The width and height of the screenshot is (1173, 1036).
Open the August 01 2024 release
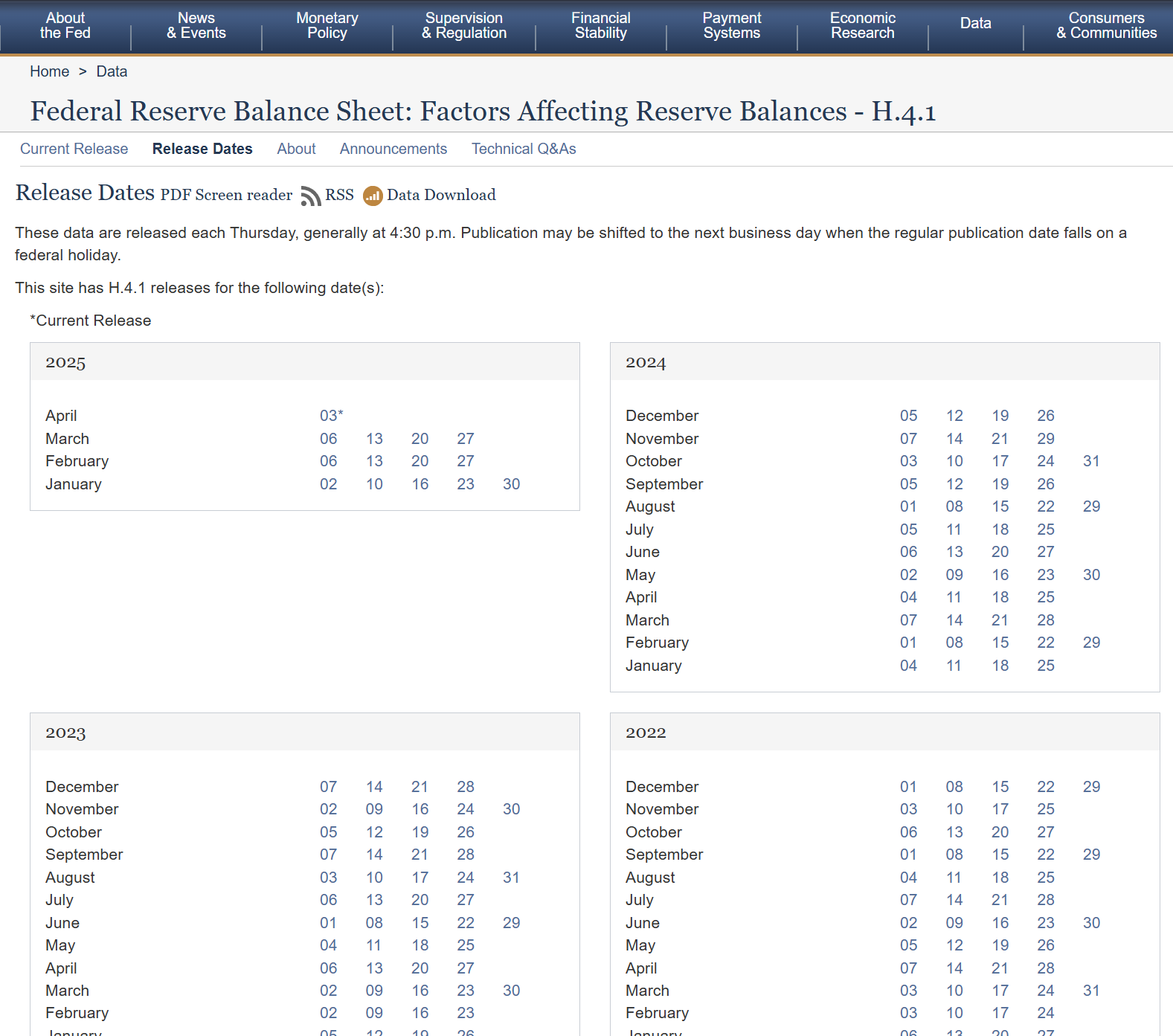(909, 506)
